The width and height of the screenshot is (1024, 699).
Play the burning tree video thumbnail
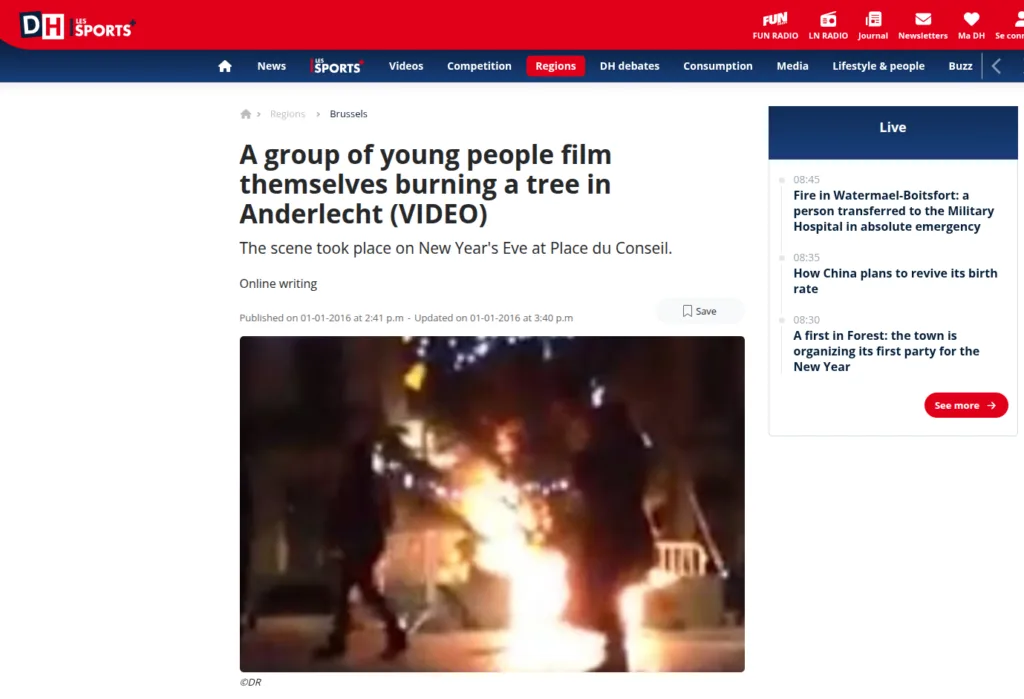pos(492,503)
